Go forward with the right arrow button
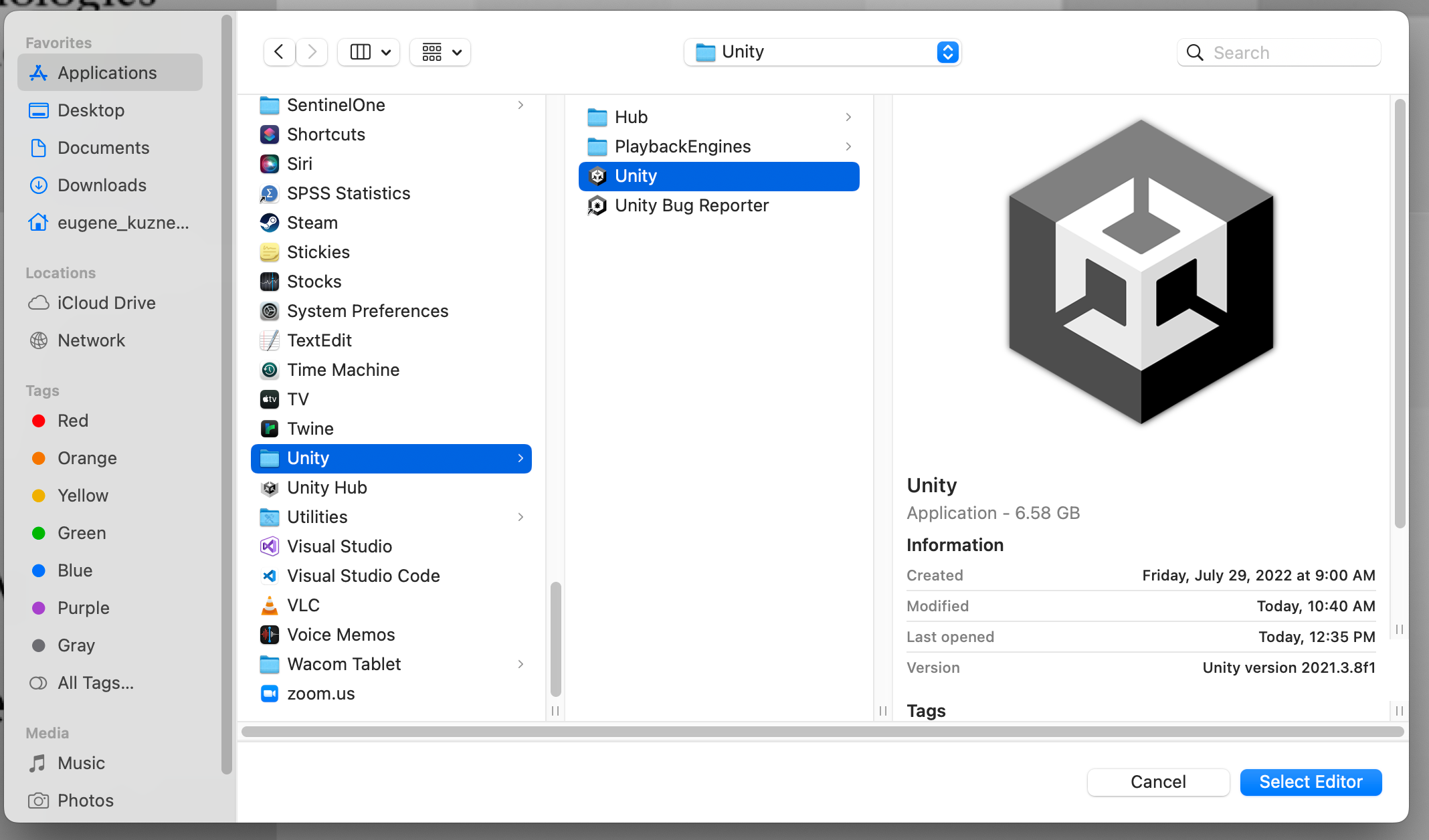Screen dimensions: 1429x840 [312, 52]
